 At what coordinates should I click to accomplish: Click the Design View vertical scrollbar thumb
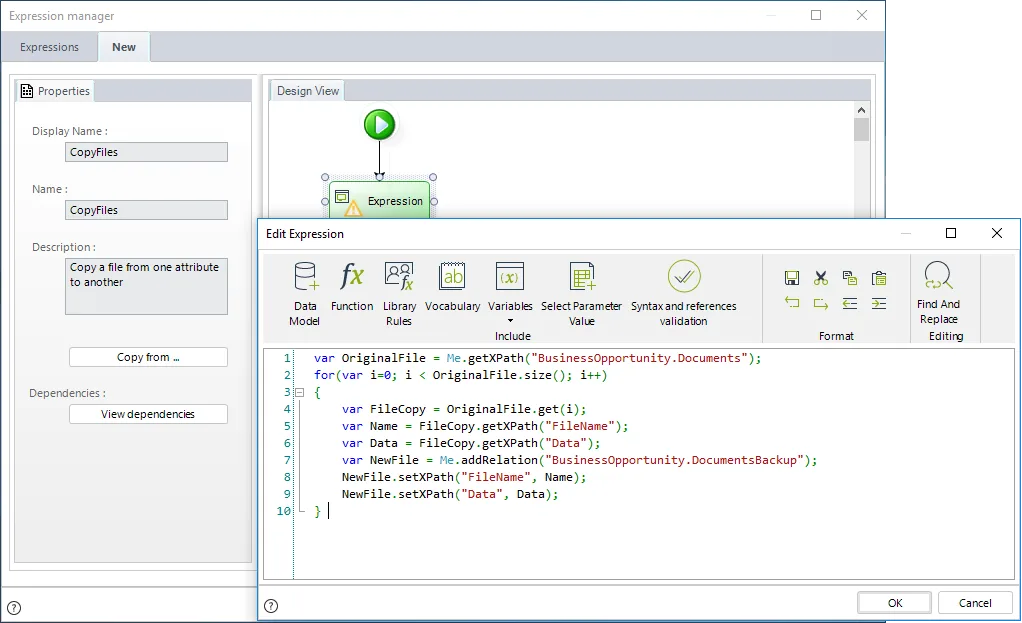(x=861, y=129)
